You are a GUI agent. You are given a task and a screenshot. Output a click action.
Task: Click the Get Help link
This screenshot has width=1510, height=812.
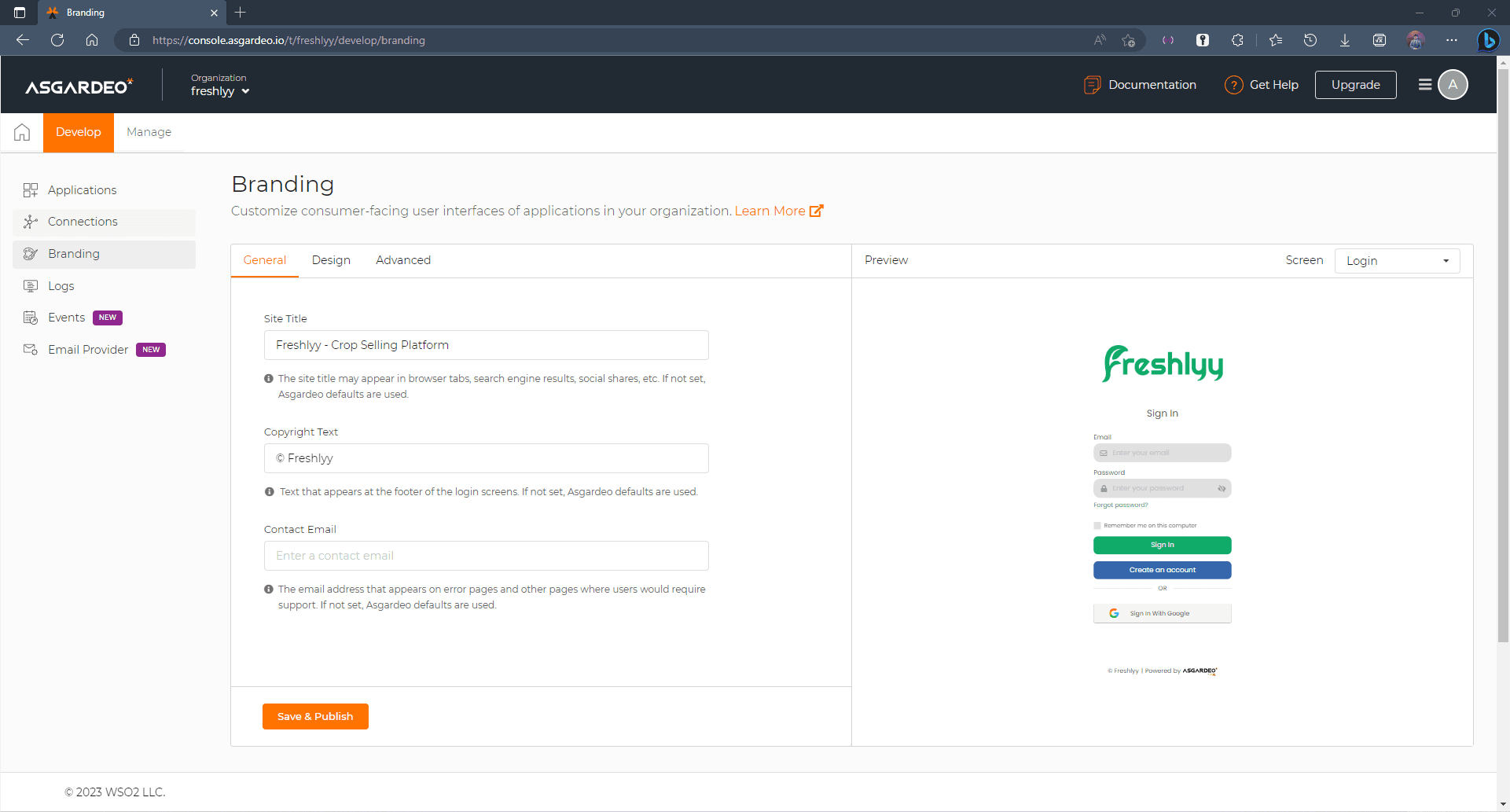coord(1273,85)
